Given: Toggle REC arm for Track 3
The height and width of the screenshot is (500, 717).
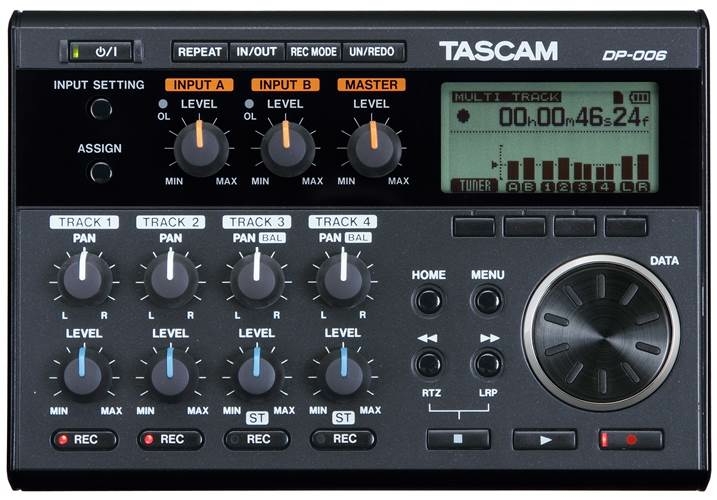Looking at the screenshot, I should point(256,439).
